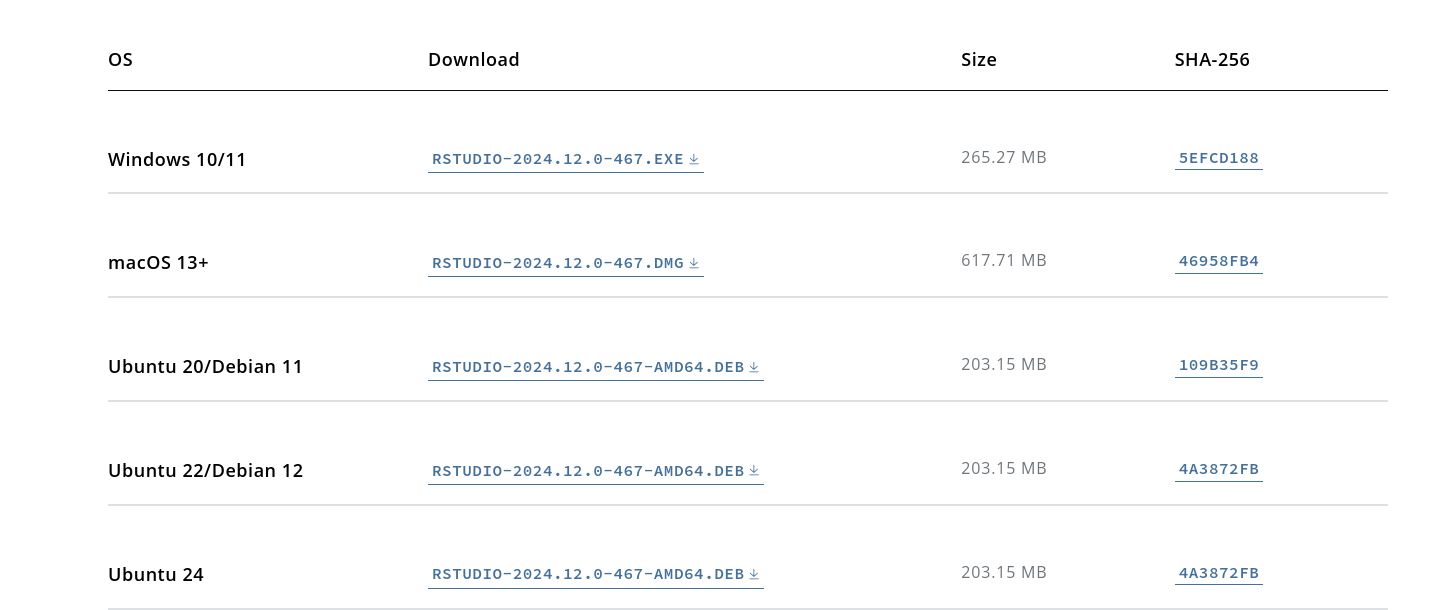Click the Size column header

[x=978, y=60]
